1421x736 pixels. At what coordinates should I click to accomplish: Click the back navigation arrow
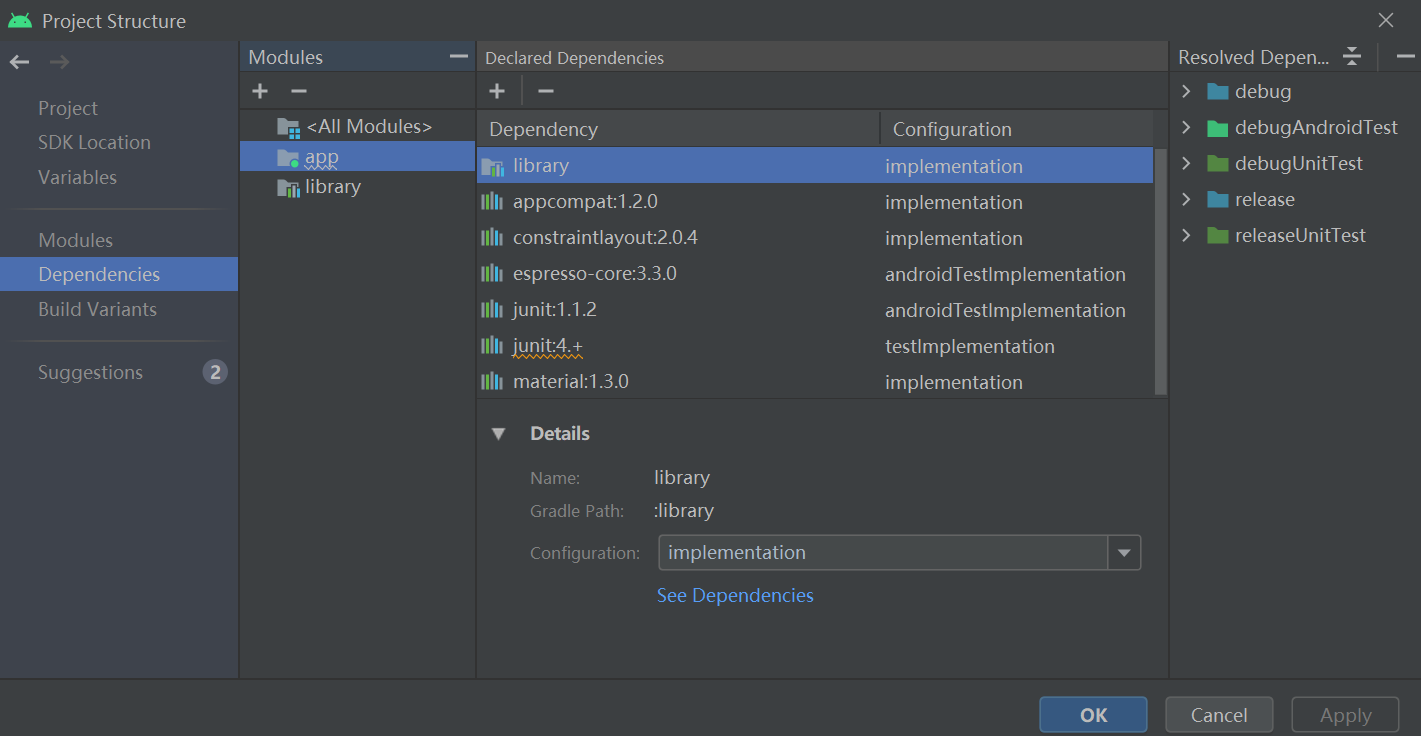click(x=19, y=62)
